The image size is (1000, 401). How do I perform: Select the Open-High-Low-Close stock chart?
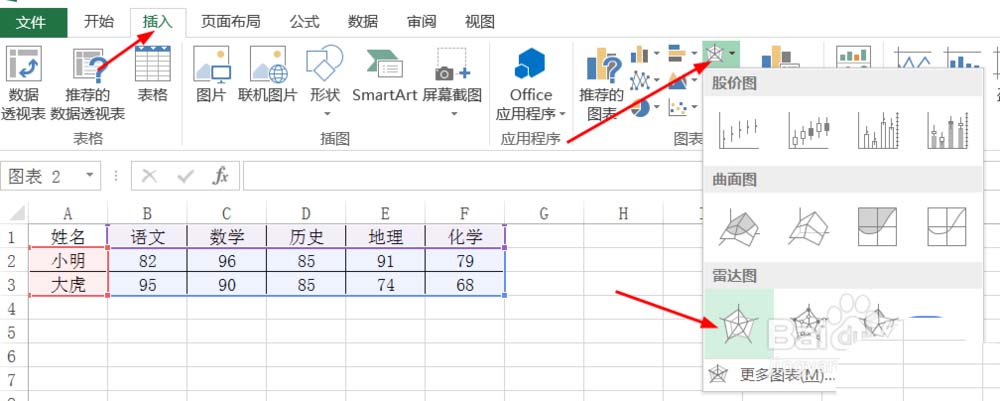809,131
